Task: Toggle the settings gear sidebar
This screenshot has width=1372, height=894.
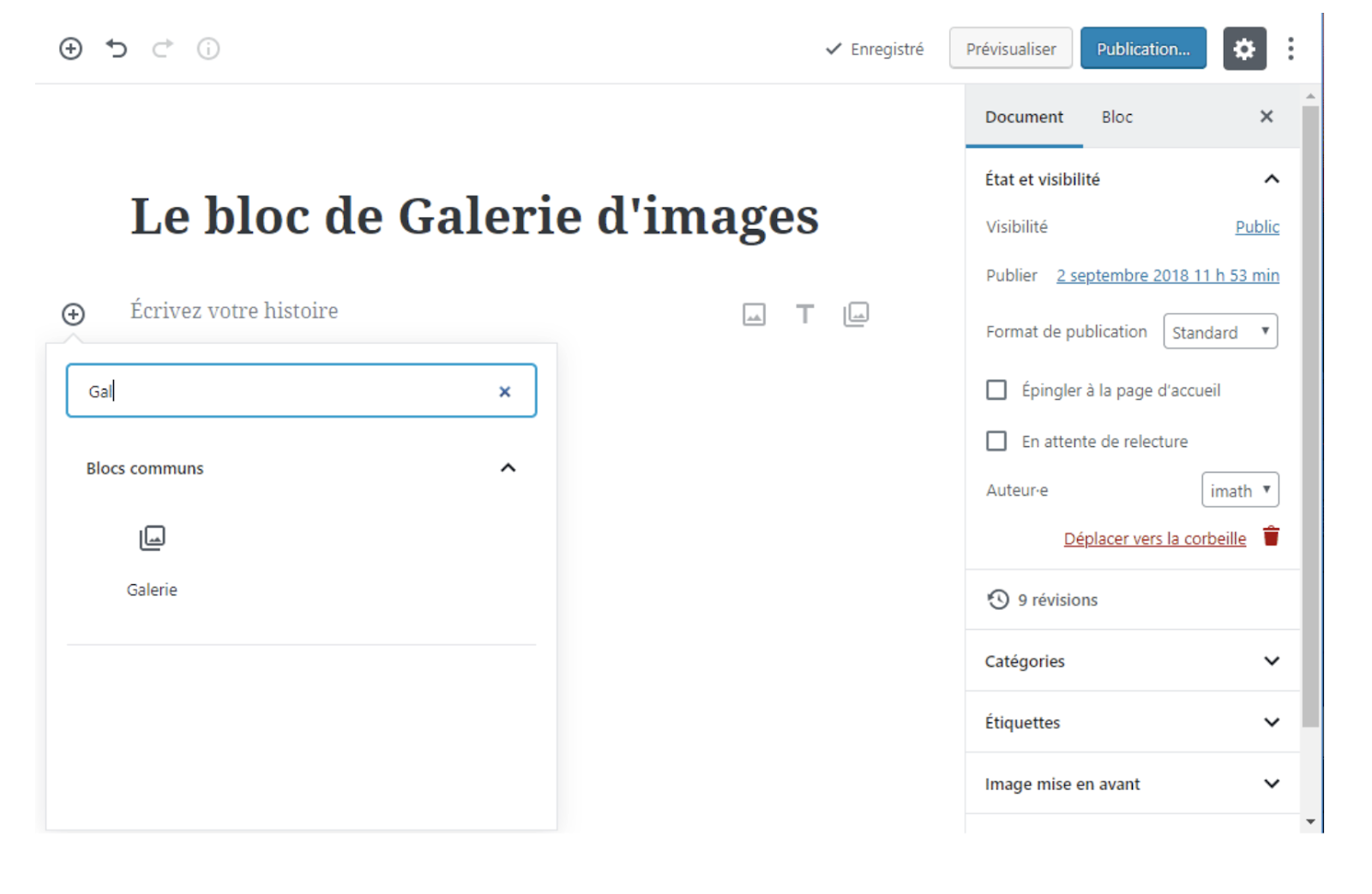Action: coord(1243,49)
